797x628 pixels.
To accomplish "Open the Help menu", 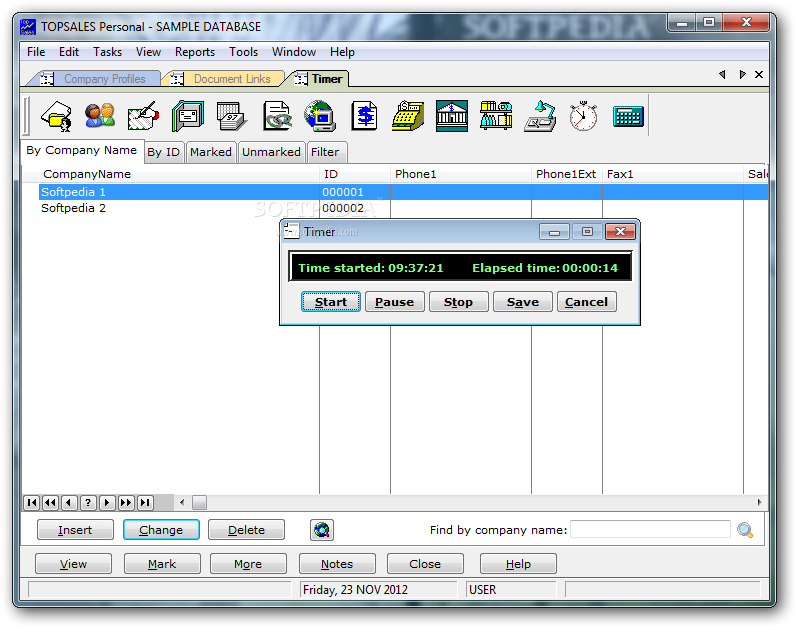I will tap(342, 52).
